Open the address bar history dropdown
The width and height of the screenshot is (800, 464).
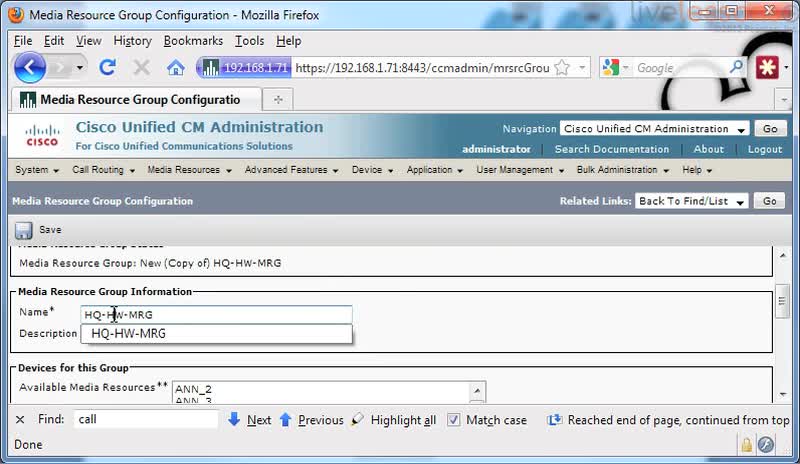pos(582,67)
